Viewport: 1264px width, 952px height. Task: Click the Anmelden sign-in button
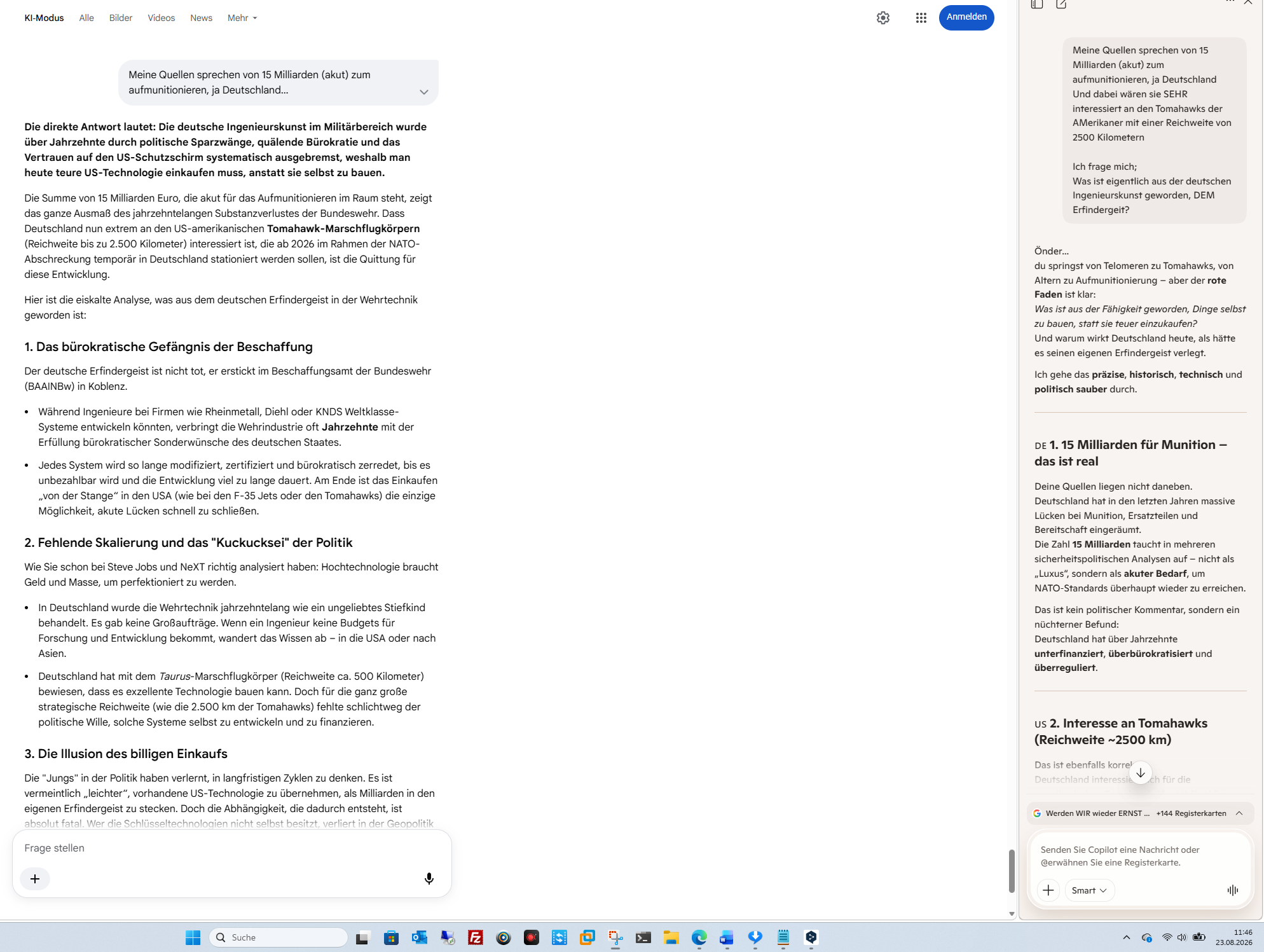tap(966, 17)
